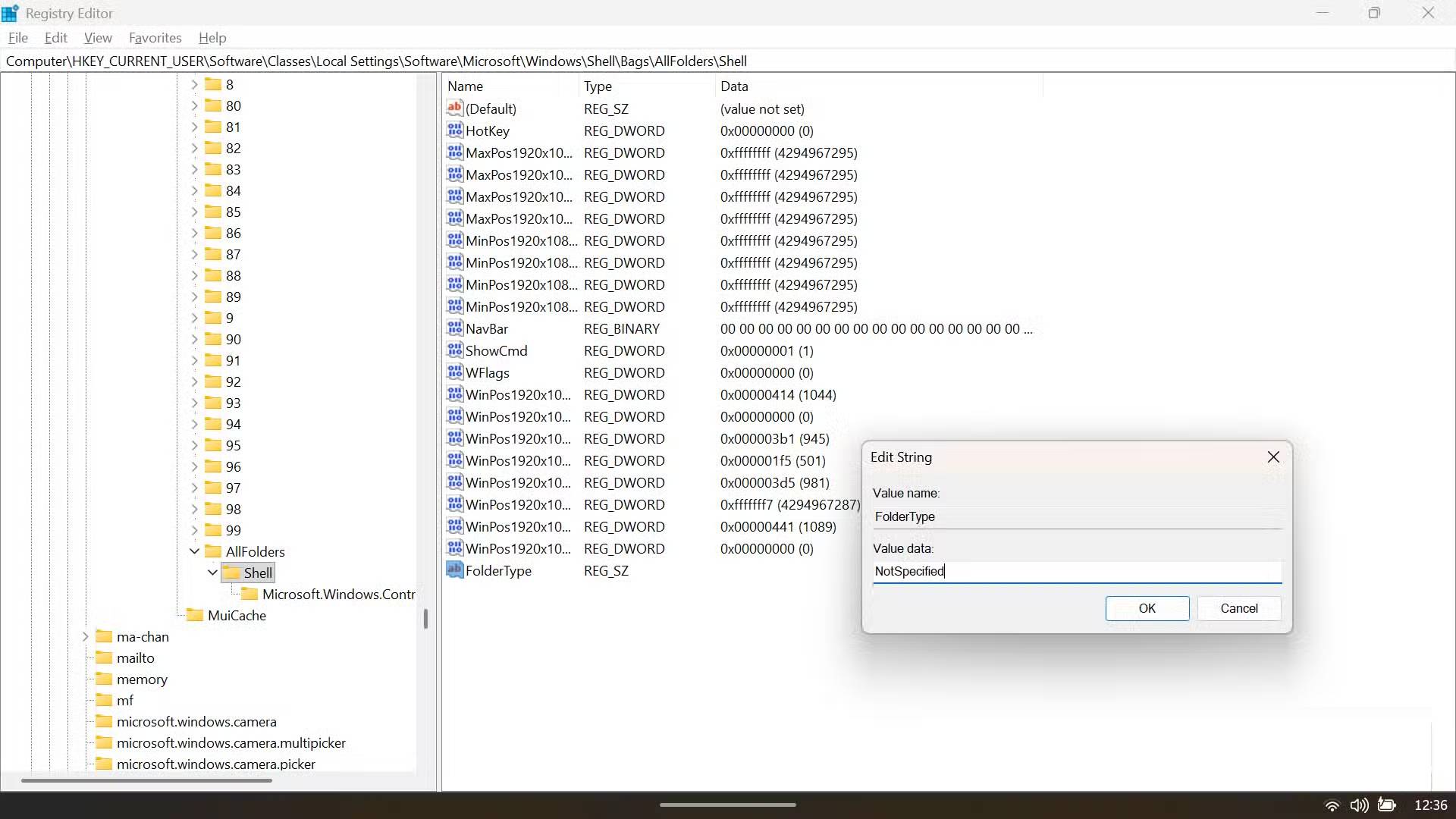Click OK to confirm the value

[1147, 608]
